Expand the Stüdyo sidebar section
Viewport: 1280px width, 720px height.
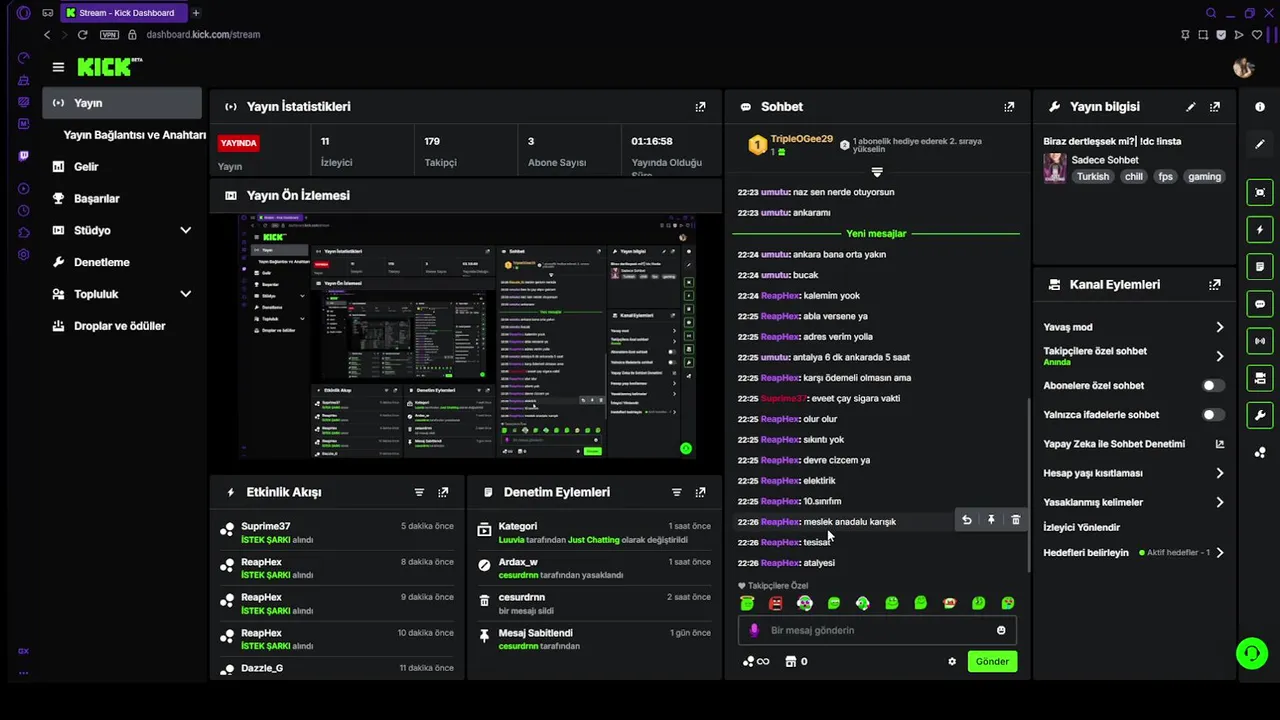click(x=185, y=230)
